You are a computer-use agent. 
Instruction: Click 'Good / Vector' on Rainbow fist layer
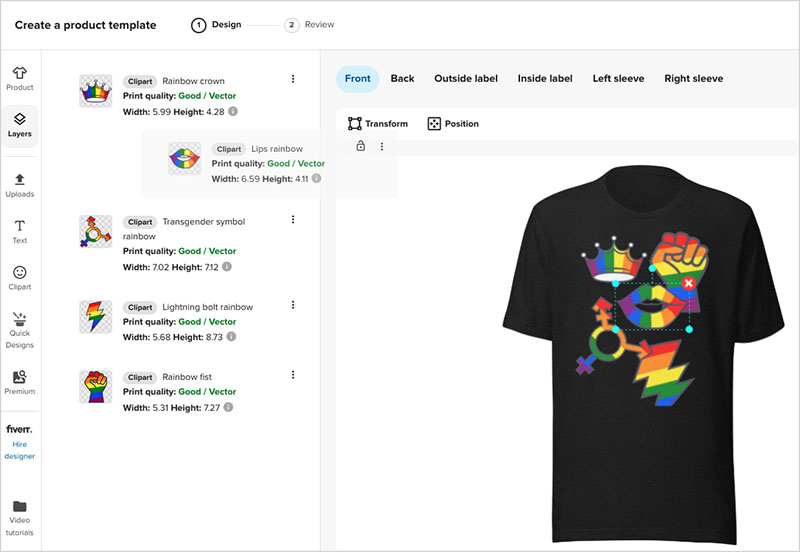pyautogui.click(x=207, y=392)
